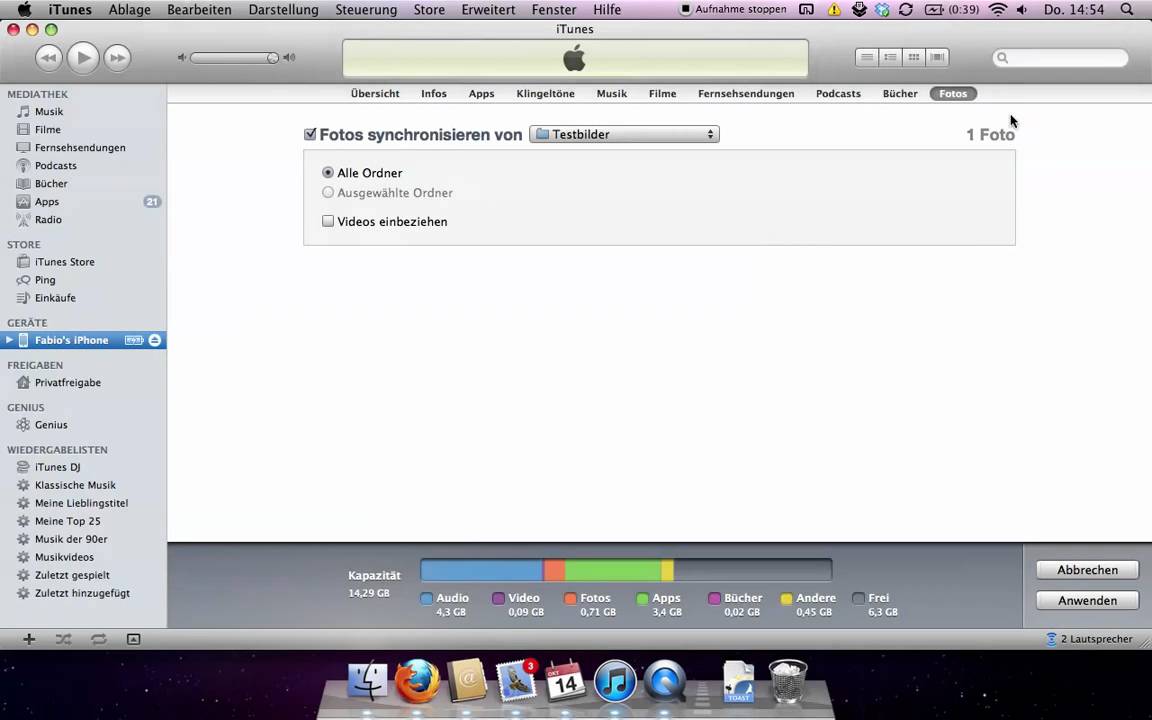Screen dimensions: 1152x720
Task: Show or hide the artwork viewer
Action: click(133, 639)
